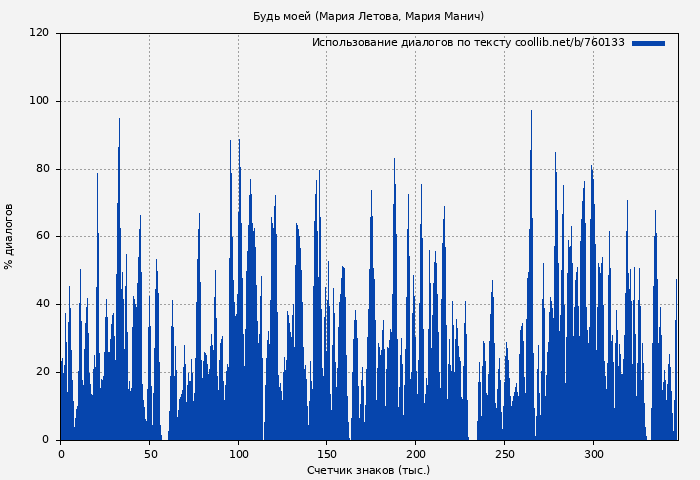Click the 60 tick on the y-axis
700x480 pixels.
click(42, 237)
